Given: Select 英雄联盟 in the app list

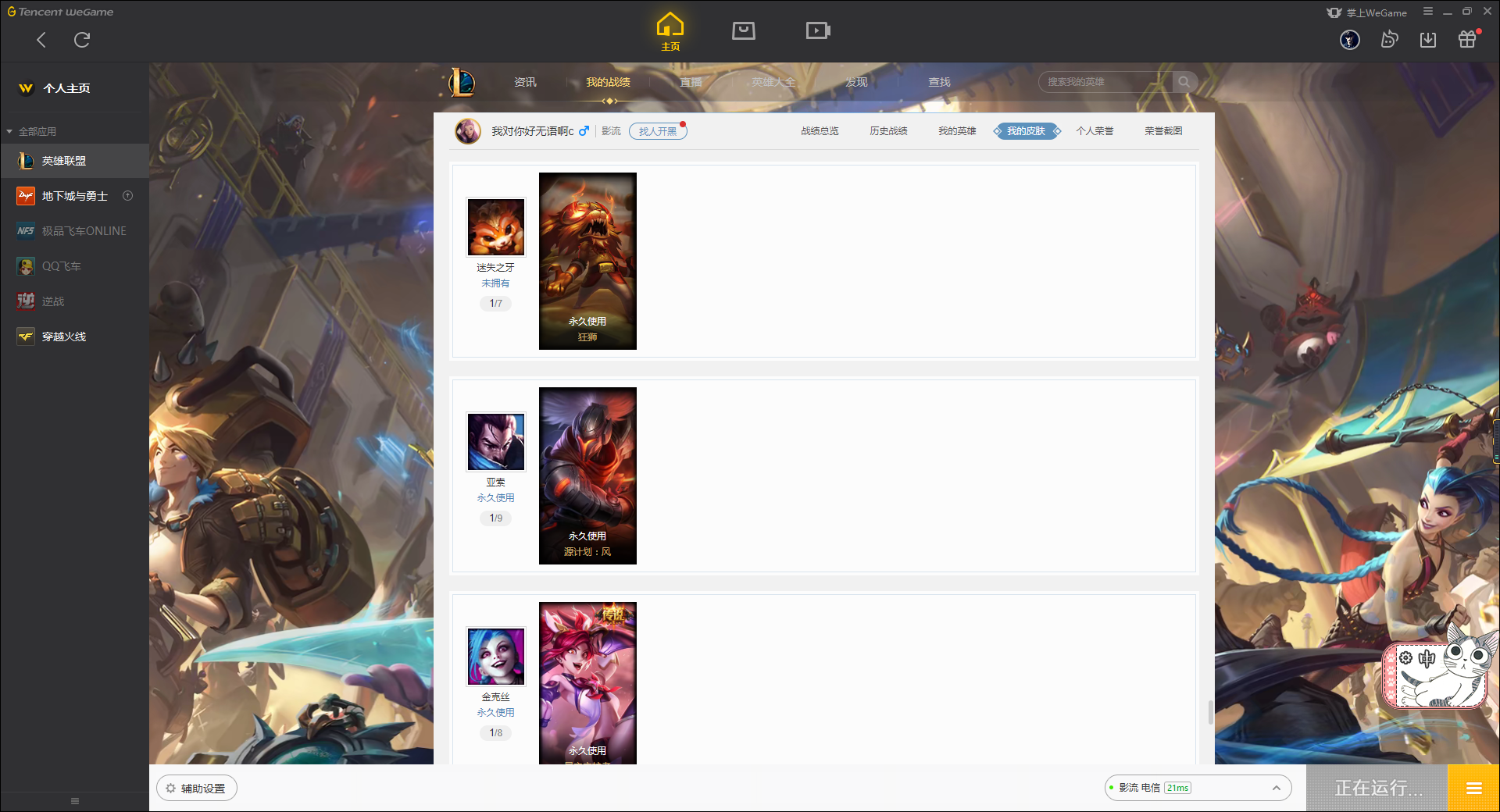Looking at the screenshot, I should pyautogui.click(x=74, y=161).
